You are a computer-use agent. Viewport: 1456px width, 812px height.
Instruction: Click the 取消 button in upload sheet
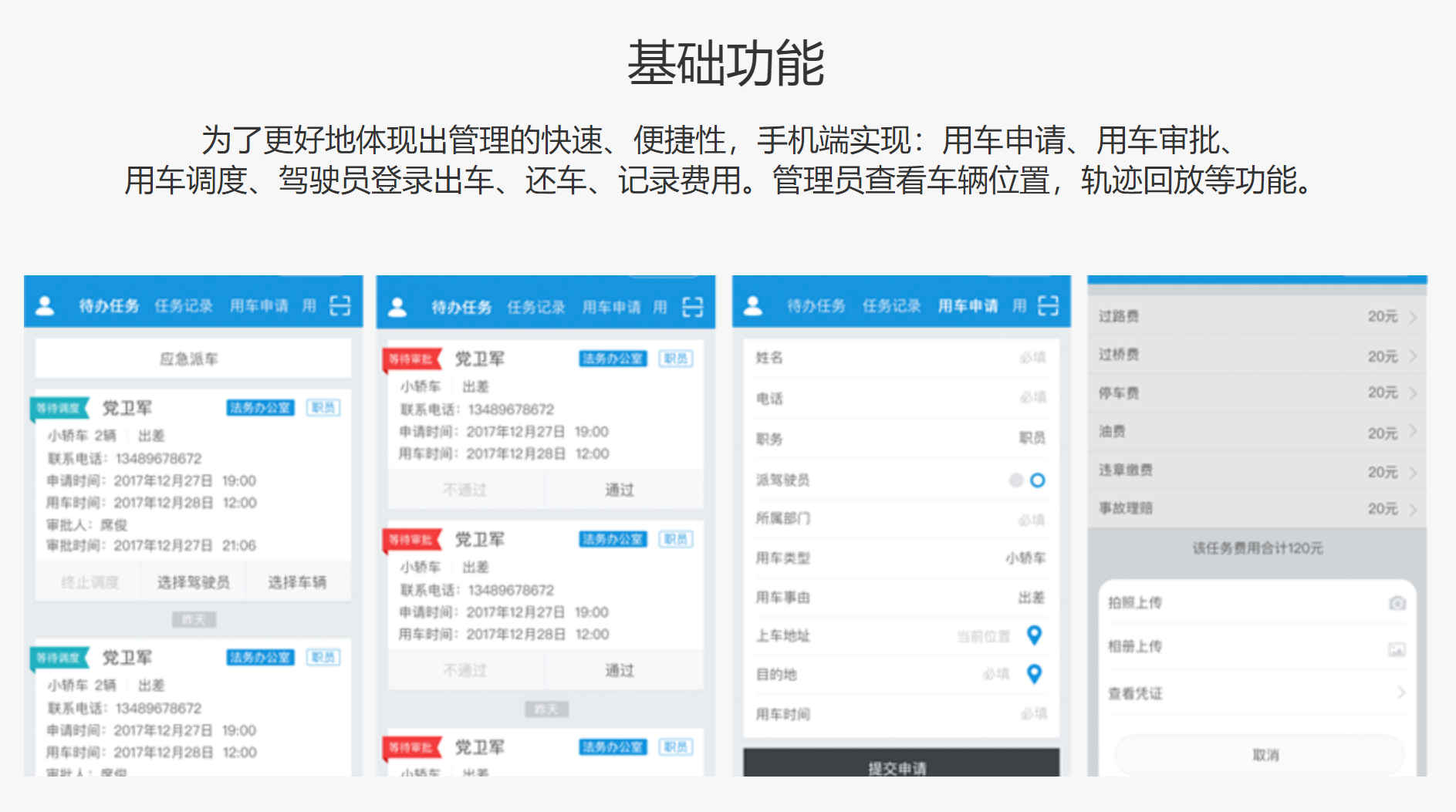(1265, 755)
